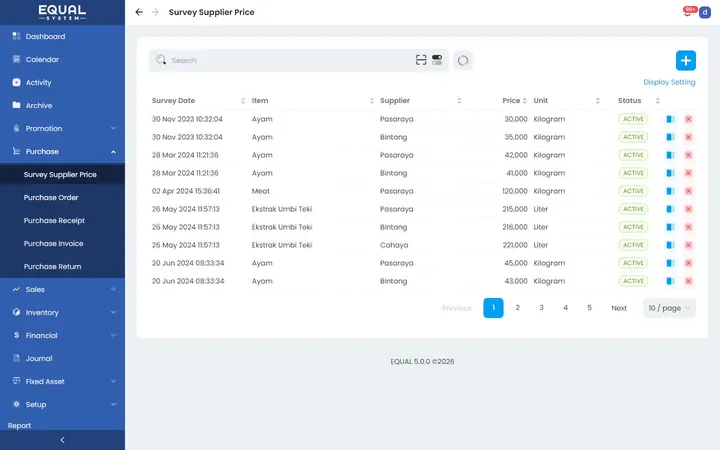Go to page 5
The height and width of the screenshot is (450, 720).
589,308
